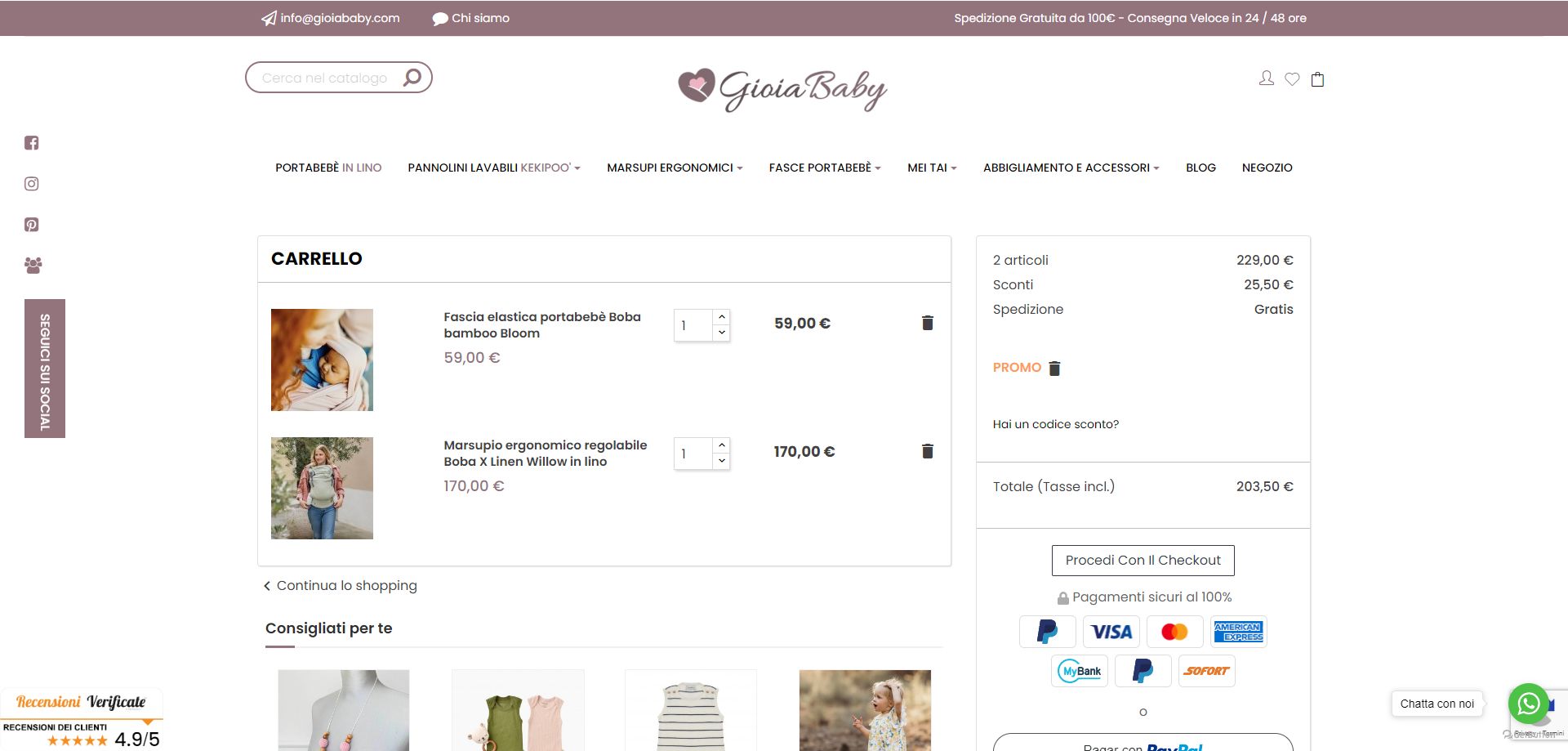Viewport: 1568px width, 751px height.
Task: Click Procedi Con Il Checkout button
Action: 1143,561
